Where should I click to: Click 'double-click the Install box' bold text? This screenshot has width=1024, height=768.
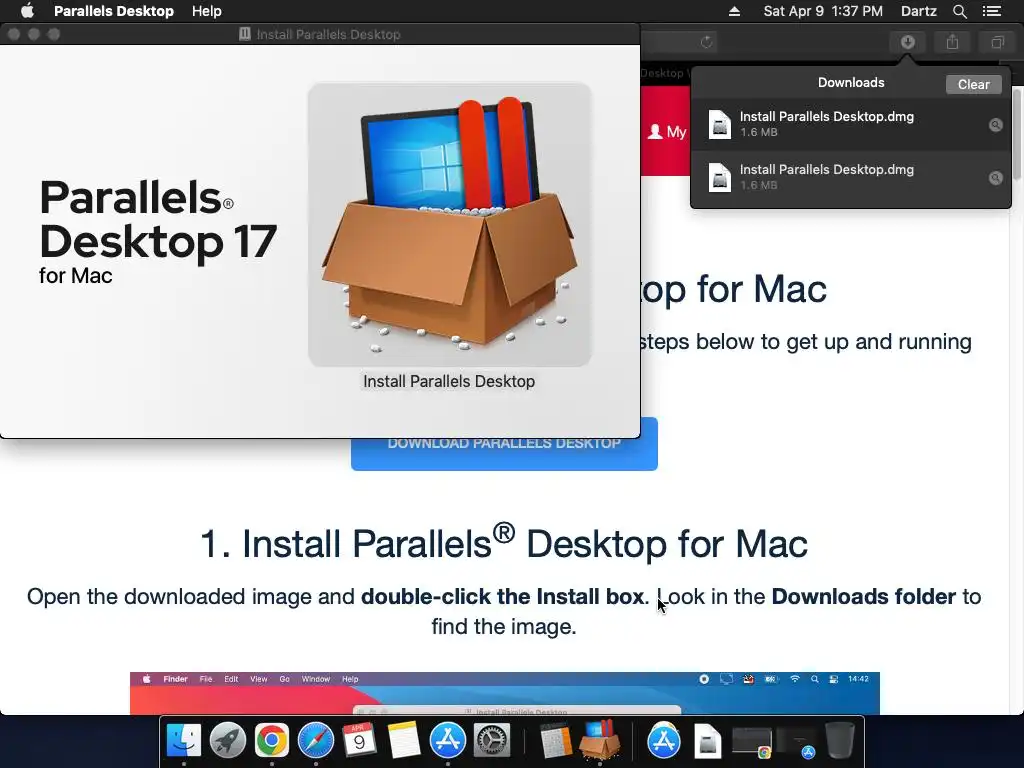click(x=503, y=596)
